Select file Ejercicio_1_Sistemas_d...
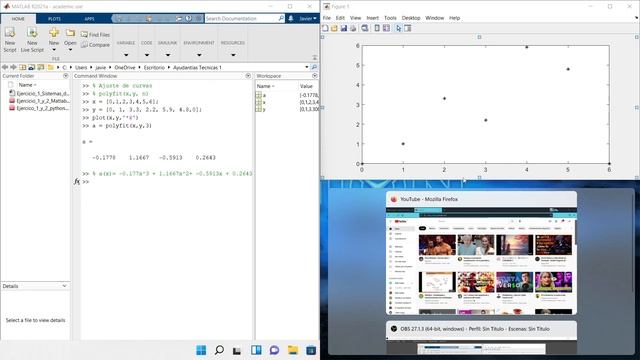The image size is (640, 360). pos(39,93)
